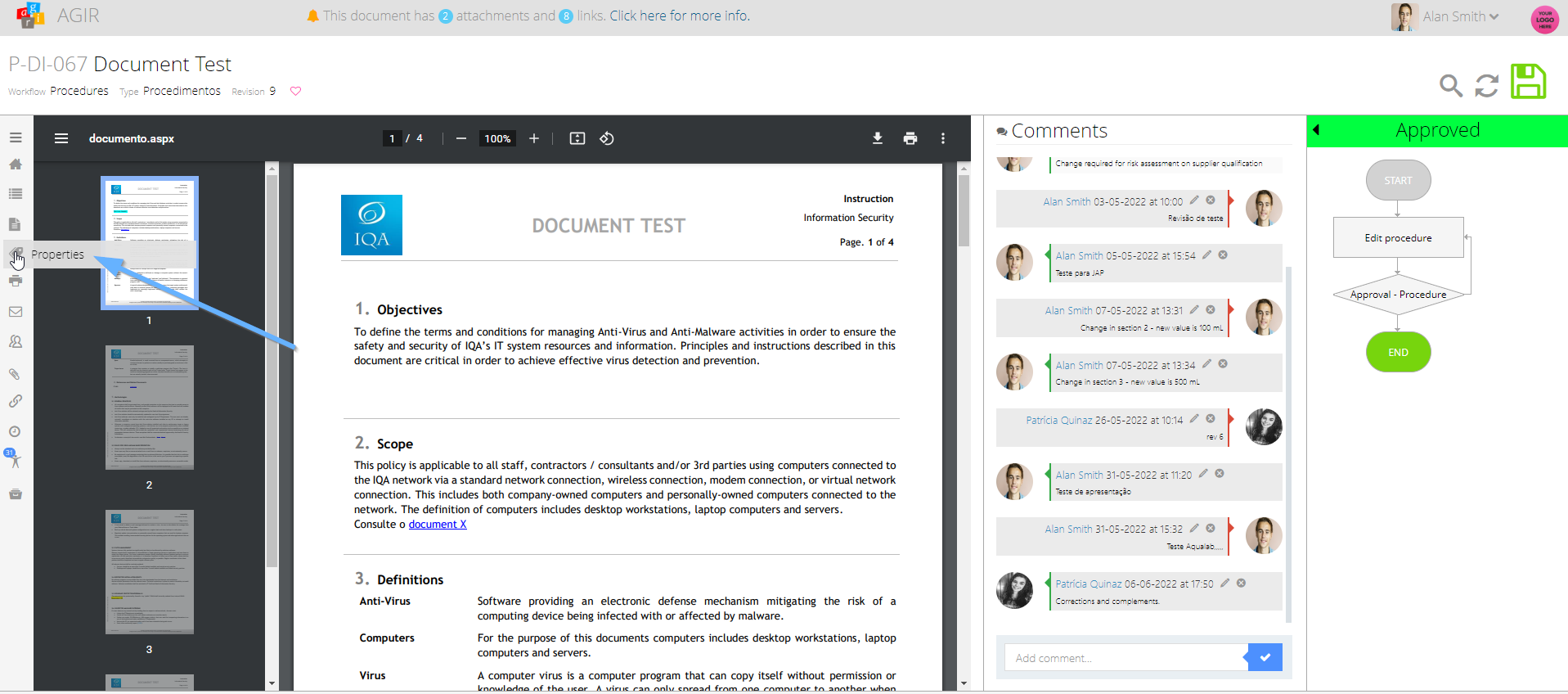Click document view scroll down arrow

pyautogui.click(x=964, y=683)
